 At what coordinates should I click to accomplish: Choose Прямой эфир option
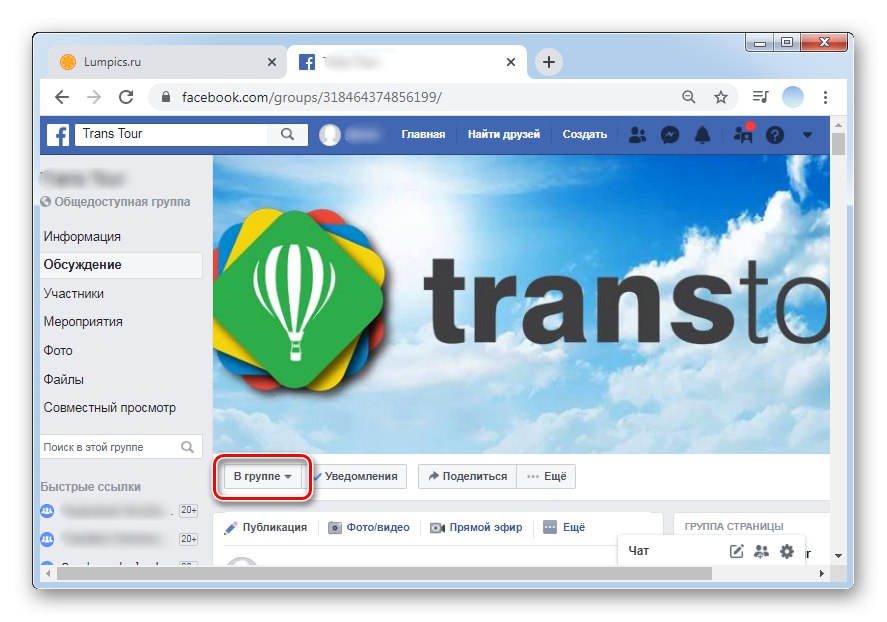476,528
